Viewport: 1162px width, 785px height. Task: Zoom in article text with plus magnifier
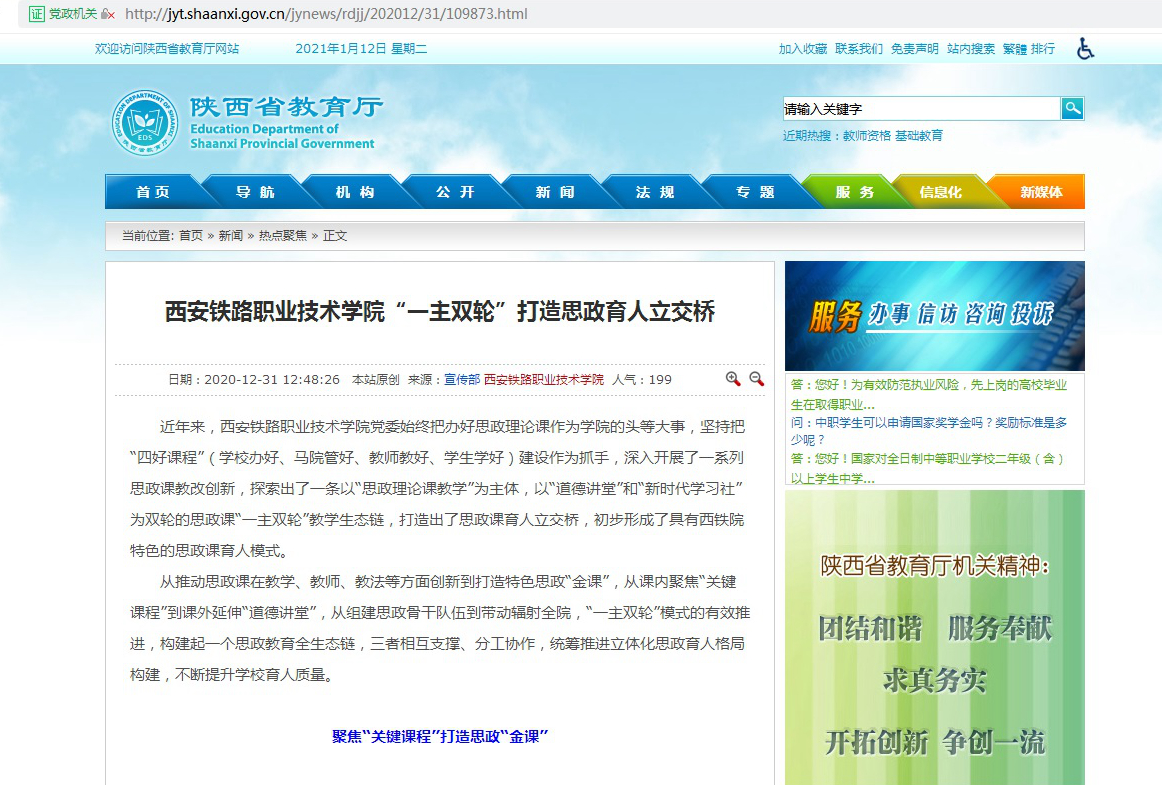(733, 379)
